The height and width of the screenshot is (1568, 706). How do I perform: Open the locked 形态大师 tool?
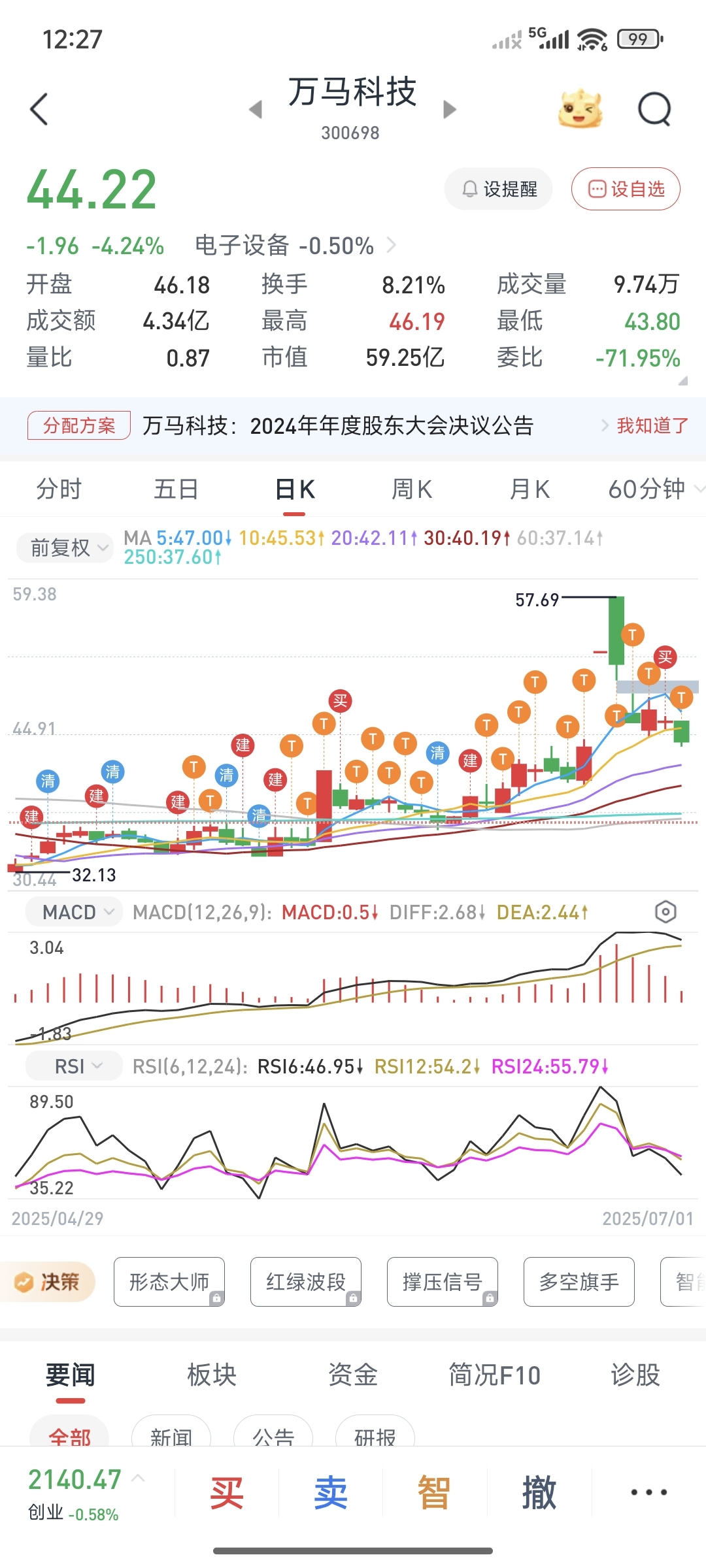click(169, 1282)
